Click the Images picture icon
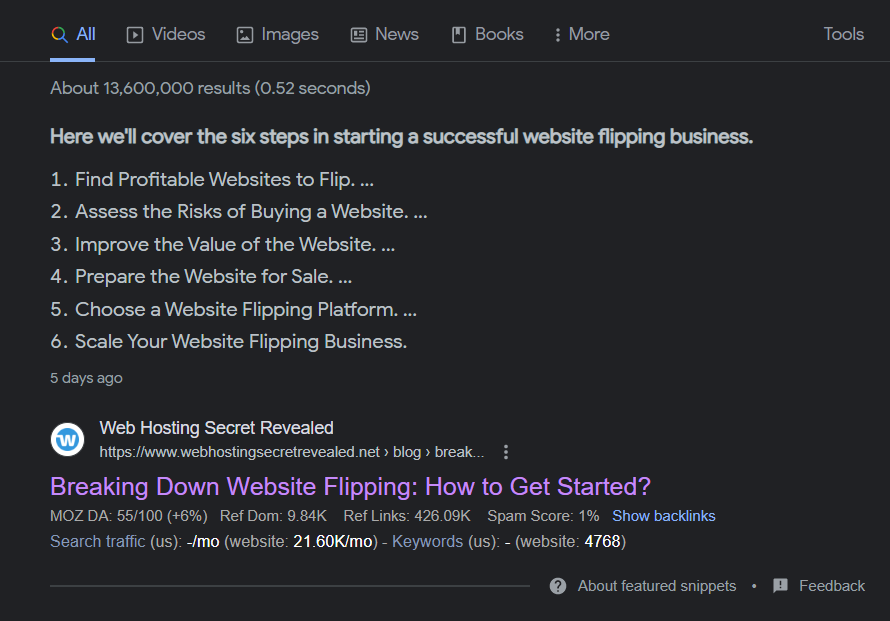890x621 pixels. coord(245,35)
